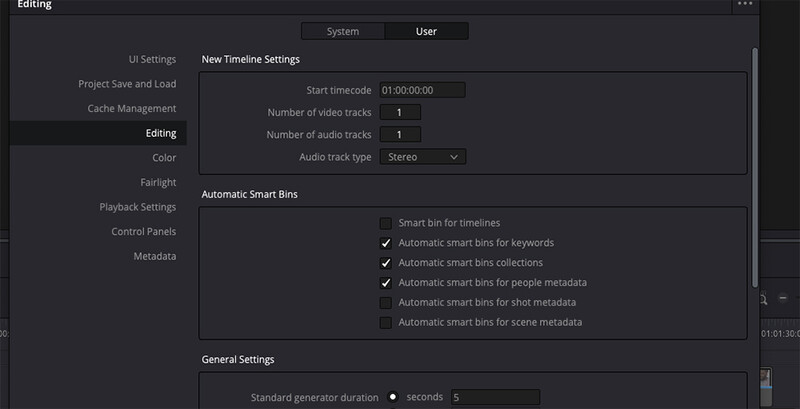The image size is (800, 409).
Task: Click Number of video tracks field
Action: point(400,112)
